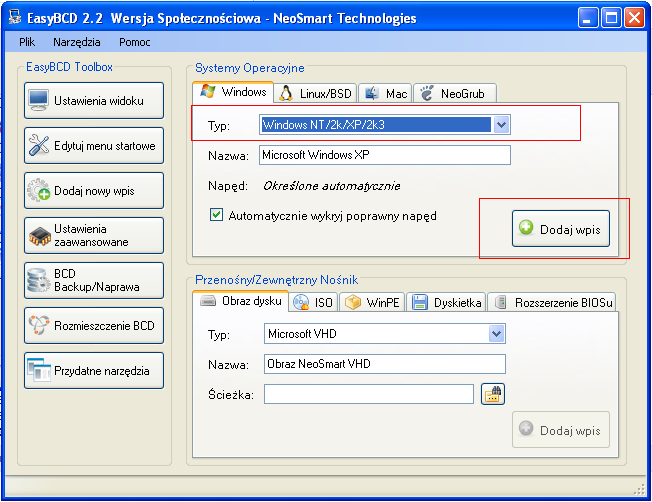Click the Tux penguin icon

(286, 94)
